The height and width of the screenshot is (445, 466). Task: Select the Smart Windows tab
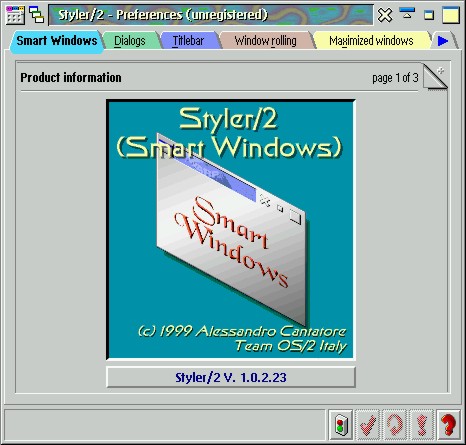(57, 41)
